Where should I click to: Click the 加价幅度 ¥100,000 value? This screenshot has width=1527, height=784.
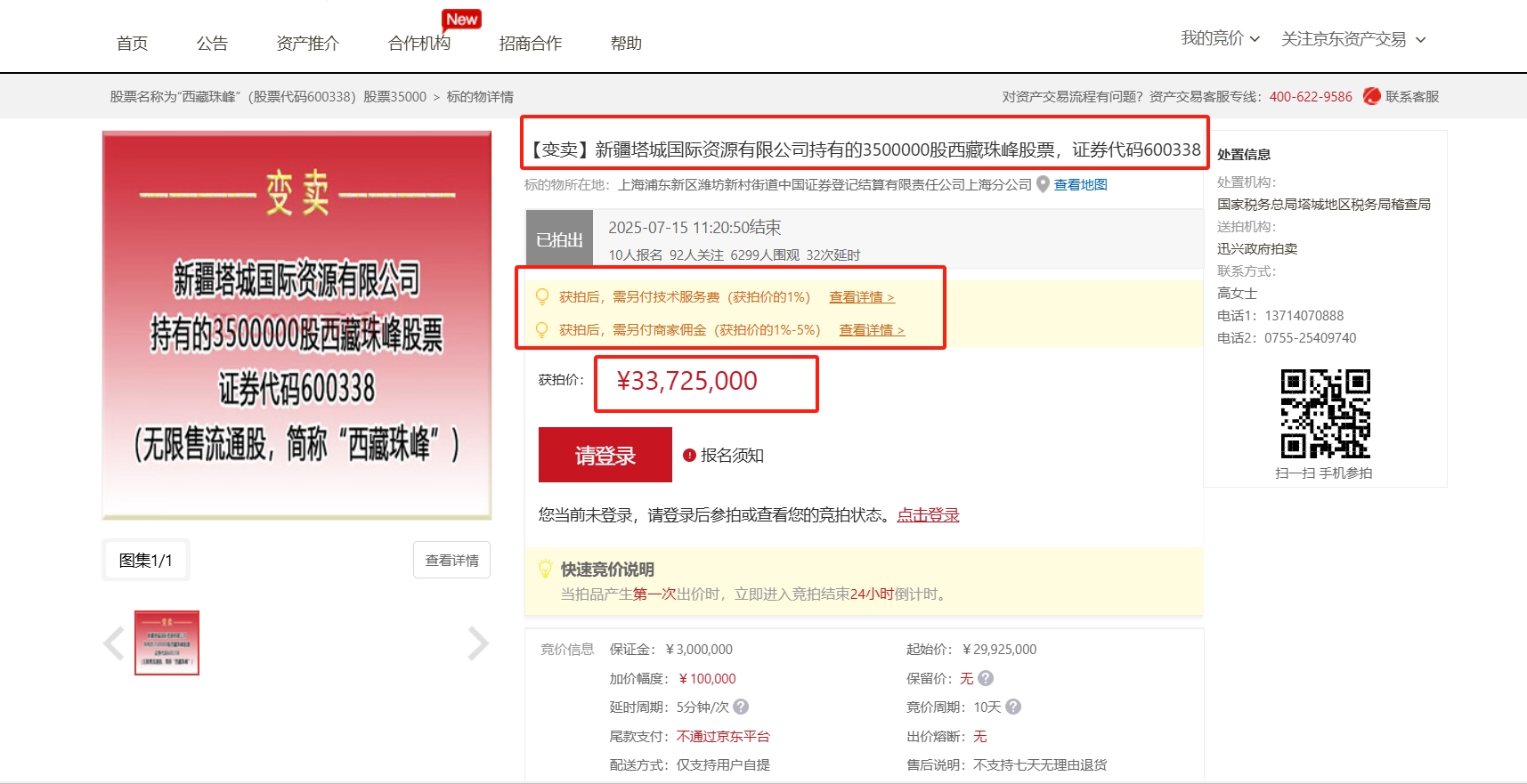(707, 678)
